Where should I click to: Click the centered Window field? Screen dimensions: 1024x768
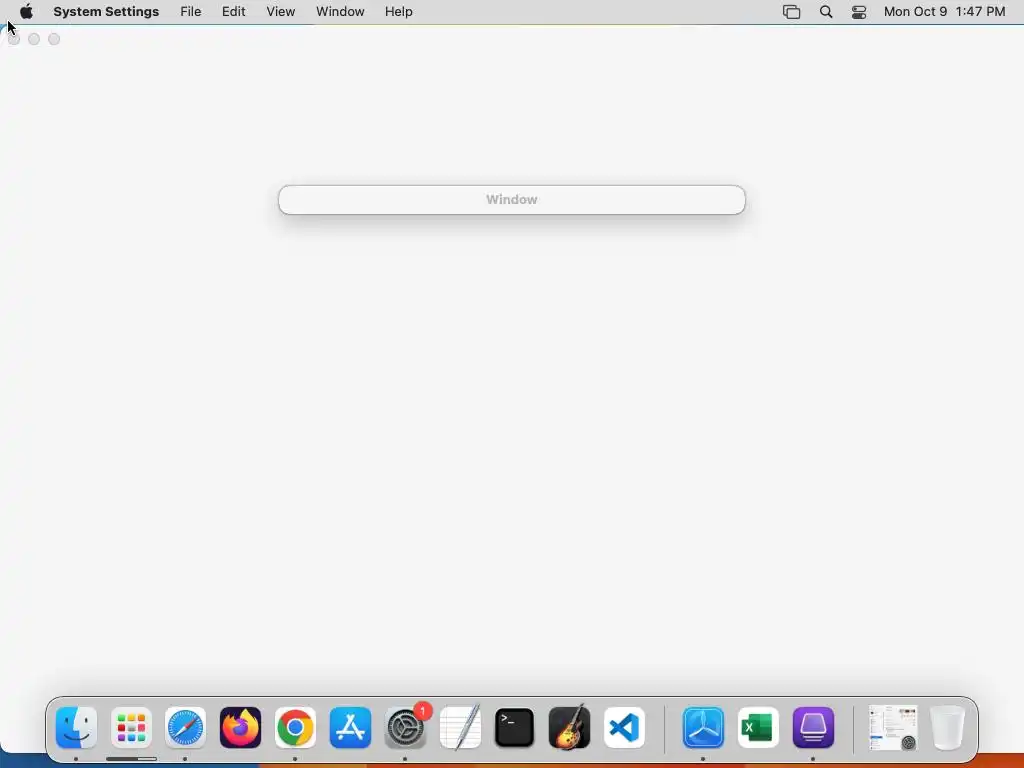point(511,200)
